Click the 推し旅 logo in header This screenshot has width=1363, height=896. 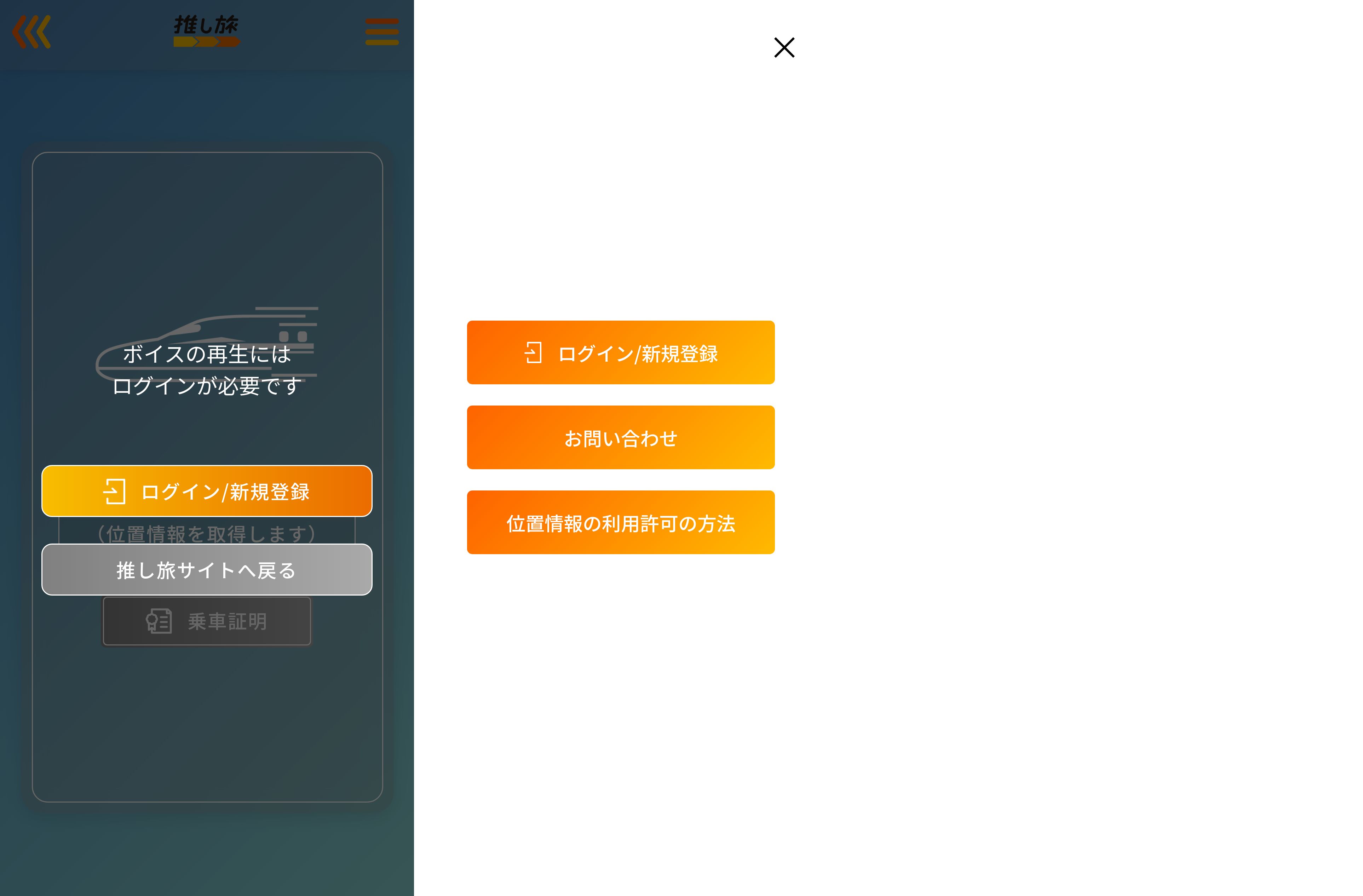click(207, 31)
